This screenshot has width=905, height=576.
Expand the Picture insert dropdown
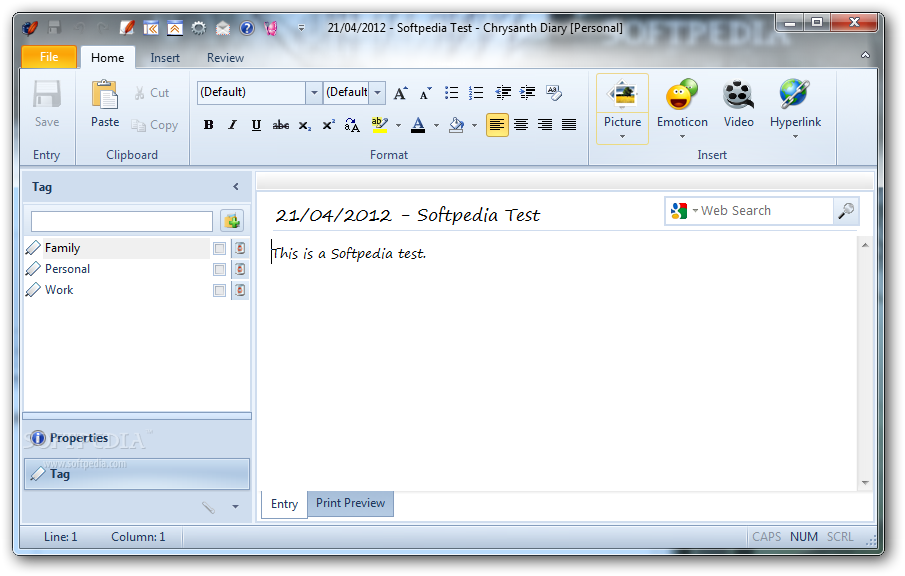(622, 137)
